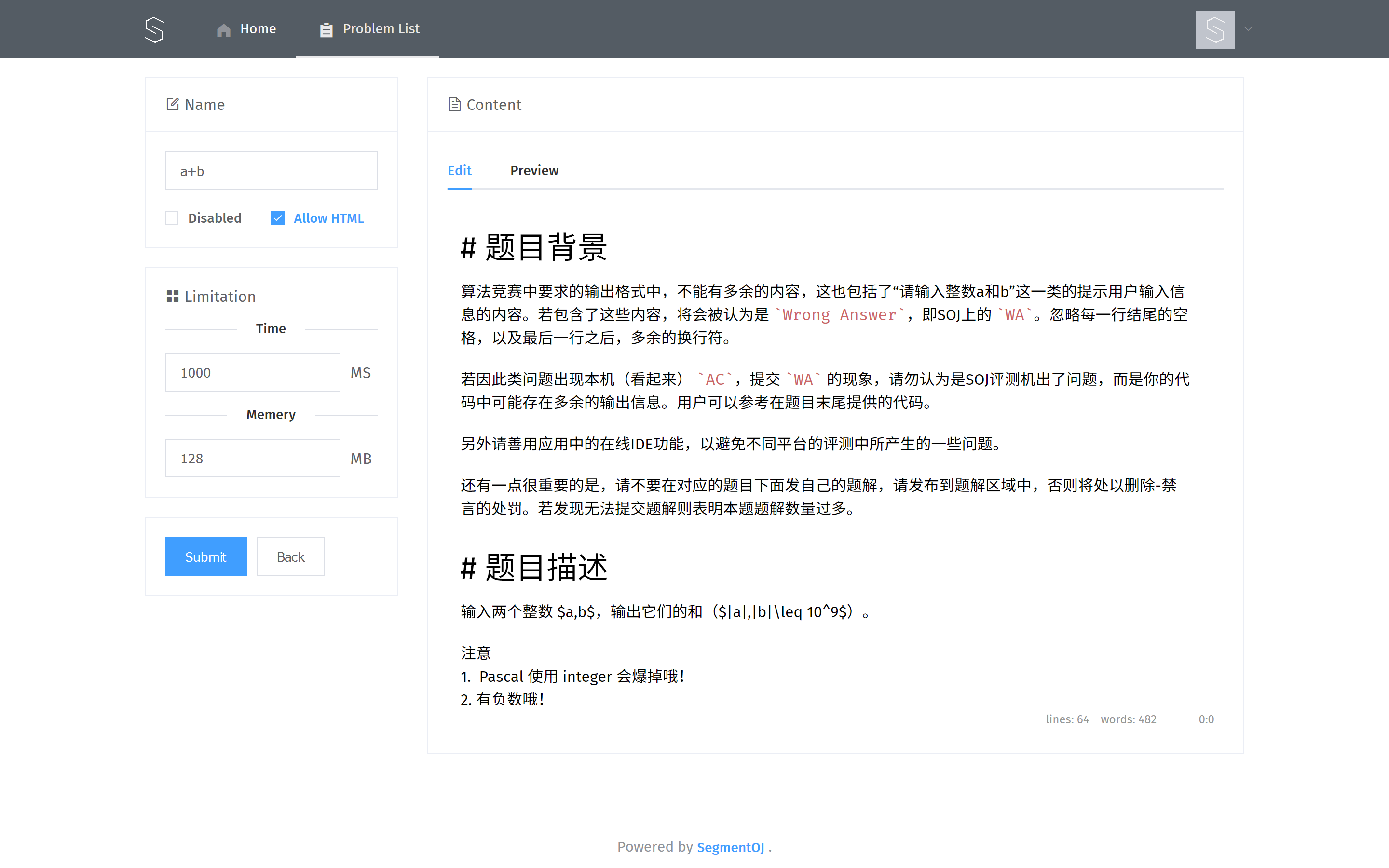This screenshot has height=868, width=1389.
Task: Click the Home house icon
Action: 223,30
